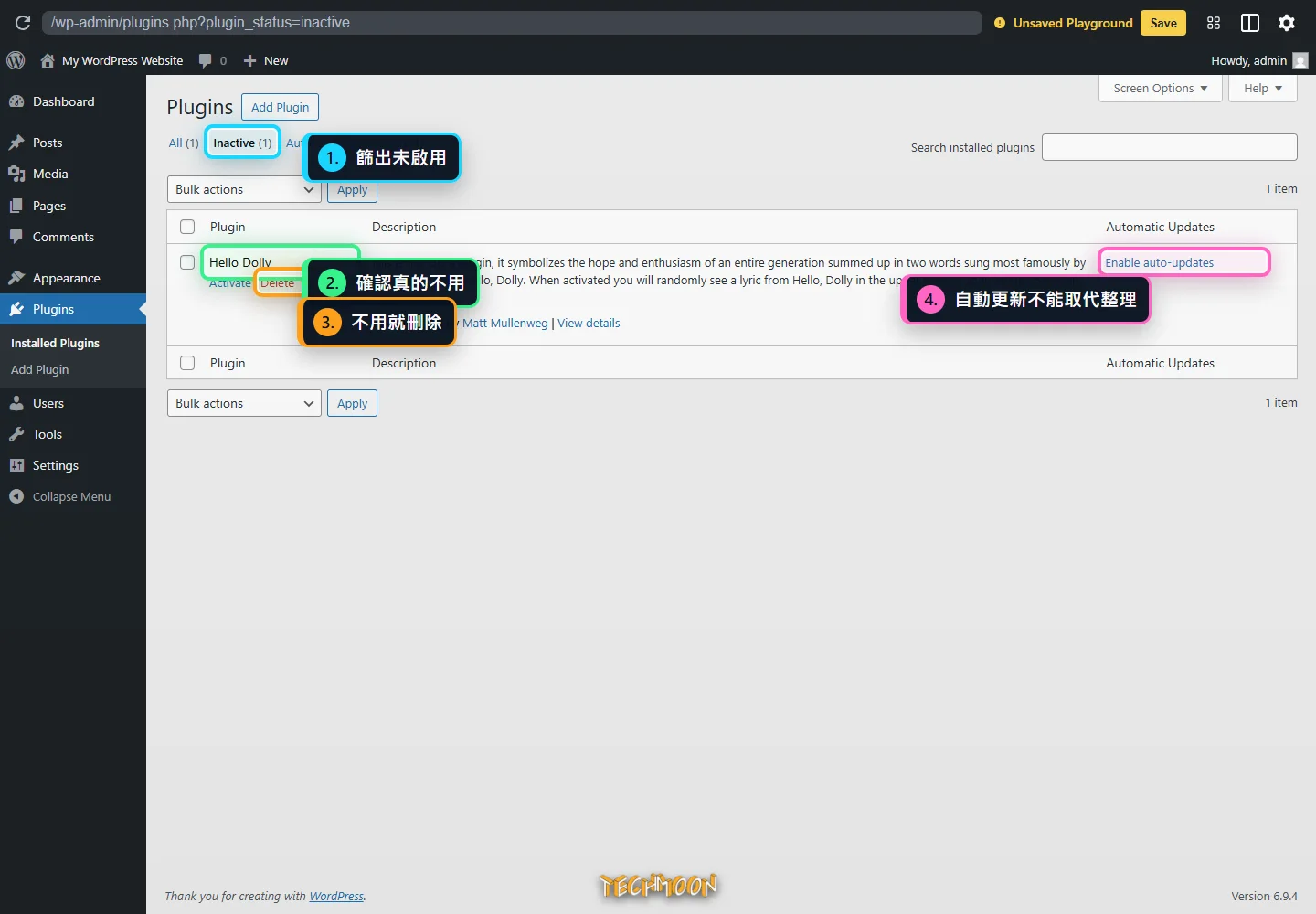Image resolution: width=1316 pixels, height=914 pixels.
Task: Click the Posts pin icon
Action: (16, 143)
